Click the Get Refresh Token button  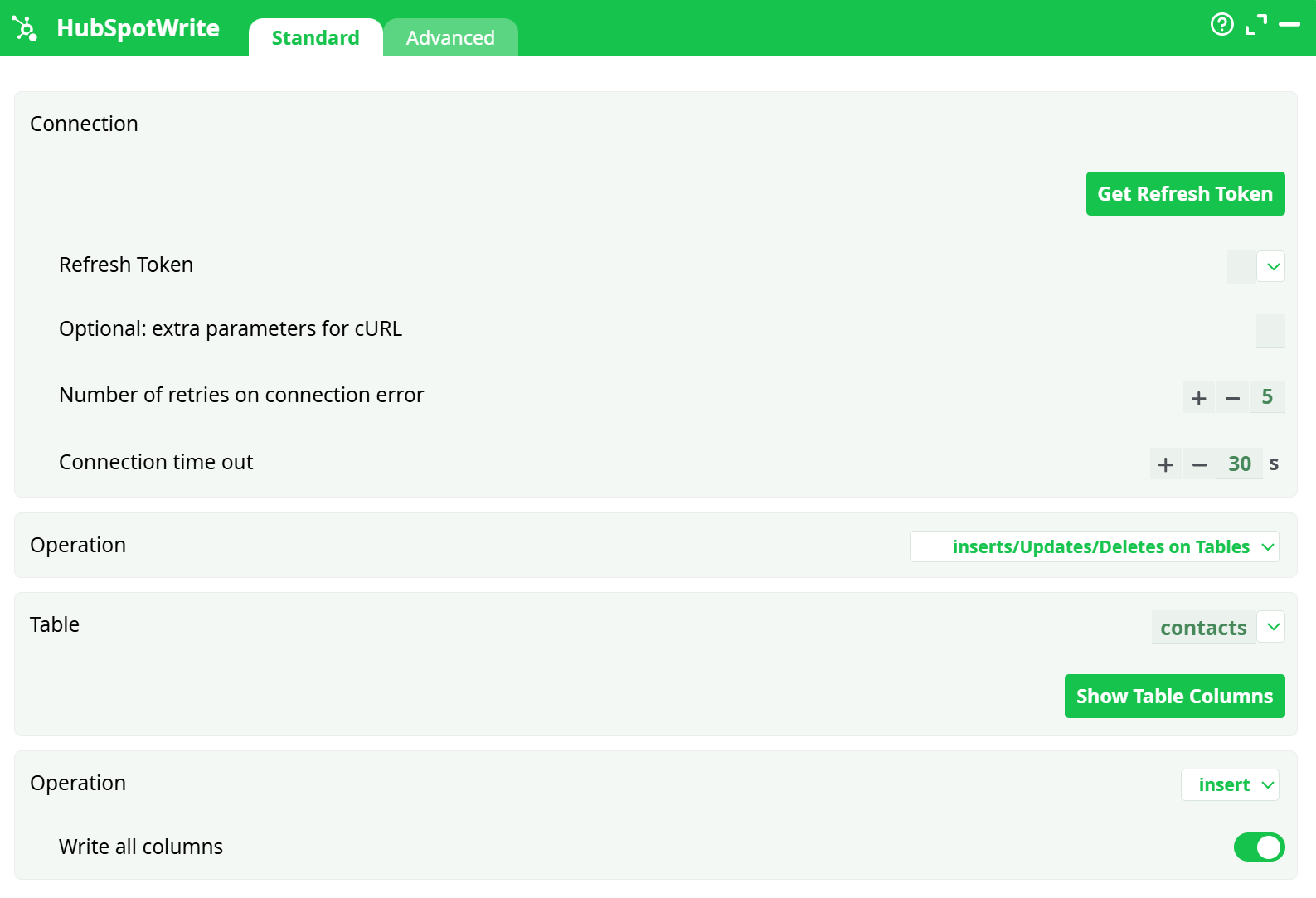pos(1185,193)
